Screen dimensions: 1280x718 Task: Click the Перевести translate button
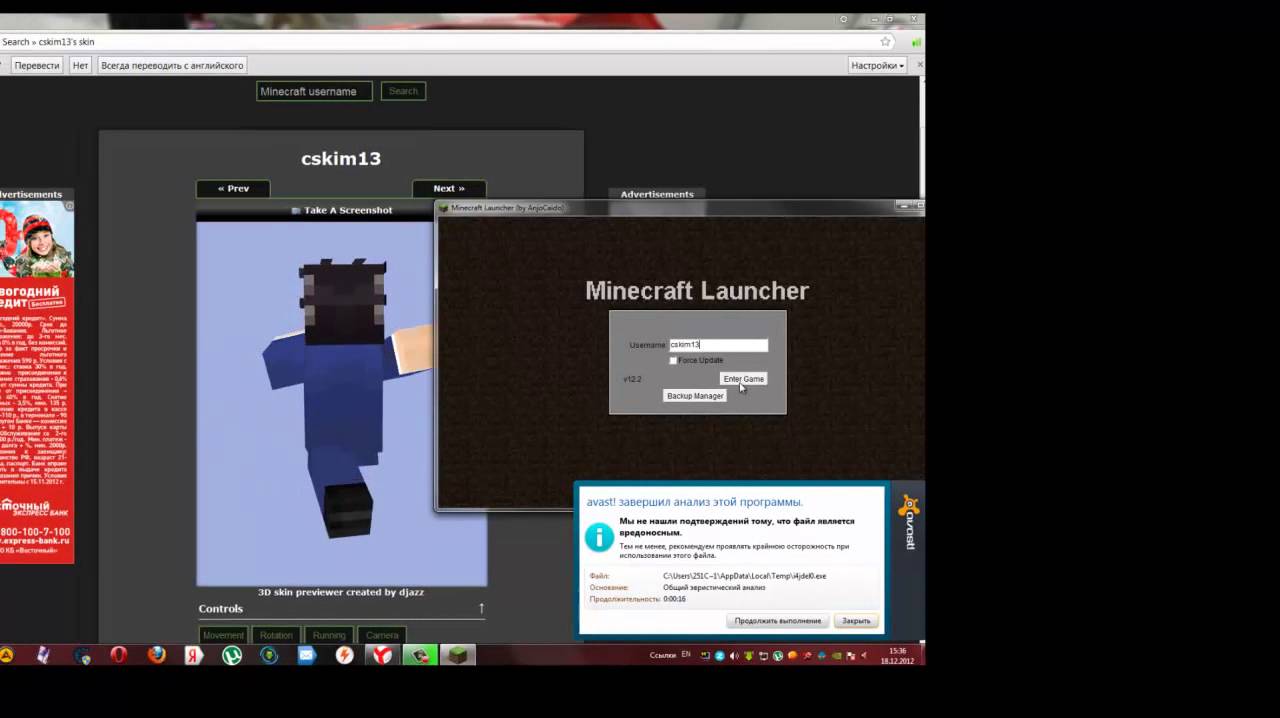tap(37, 65)
